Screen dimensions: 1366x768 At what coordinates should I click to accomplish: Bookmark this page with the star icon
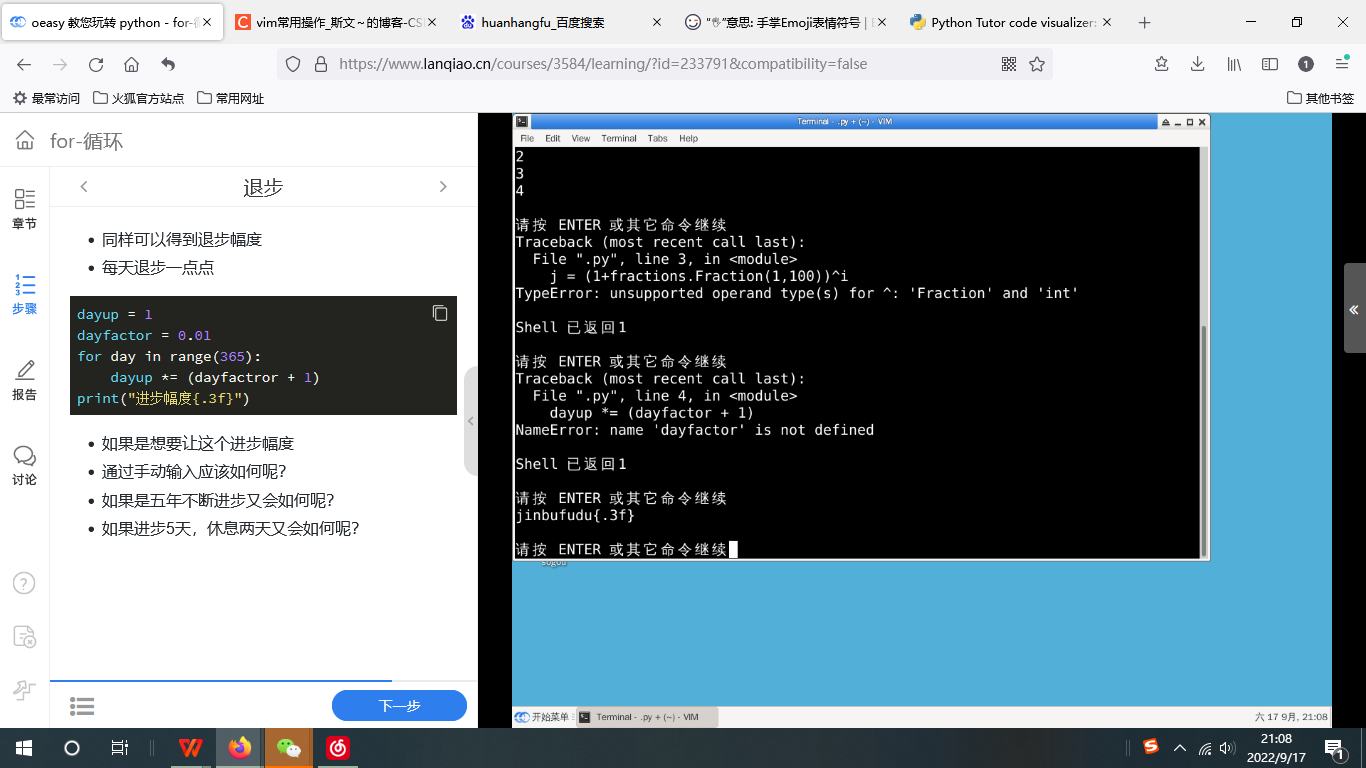(1037, 64)
